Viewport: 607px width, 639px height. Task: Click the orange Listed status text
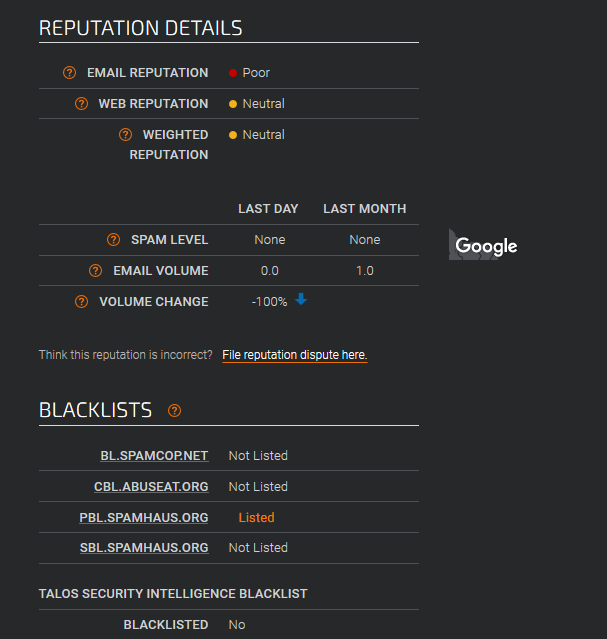(x=256, y=518)
